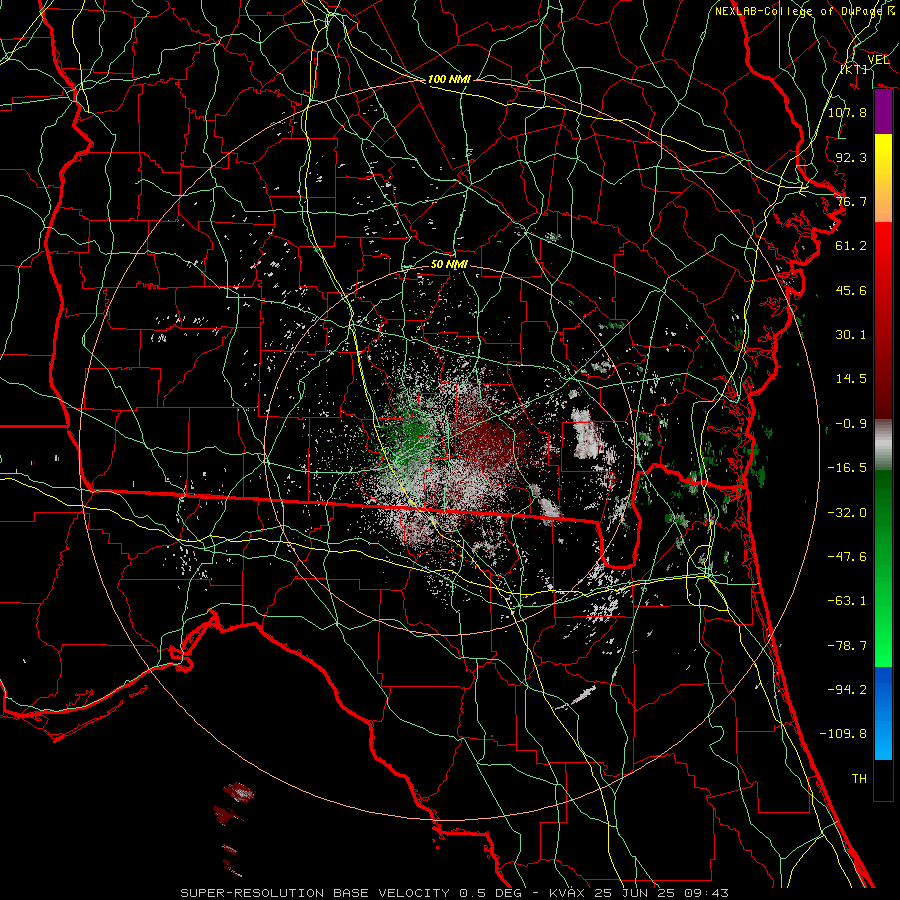Screen dimensions: 900x900
Task: Click the 09:43 timestamp in caption
Action: pyautogui.click(x=709, y=893)
